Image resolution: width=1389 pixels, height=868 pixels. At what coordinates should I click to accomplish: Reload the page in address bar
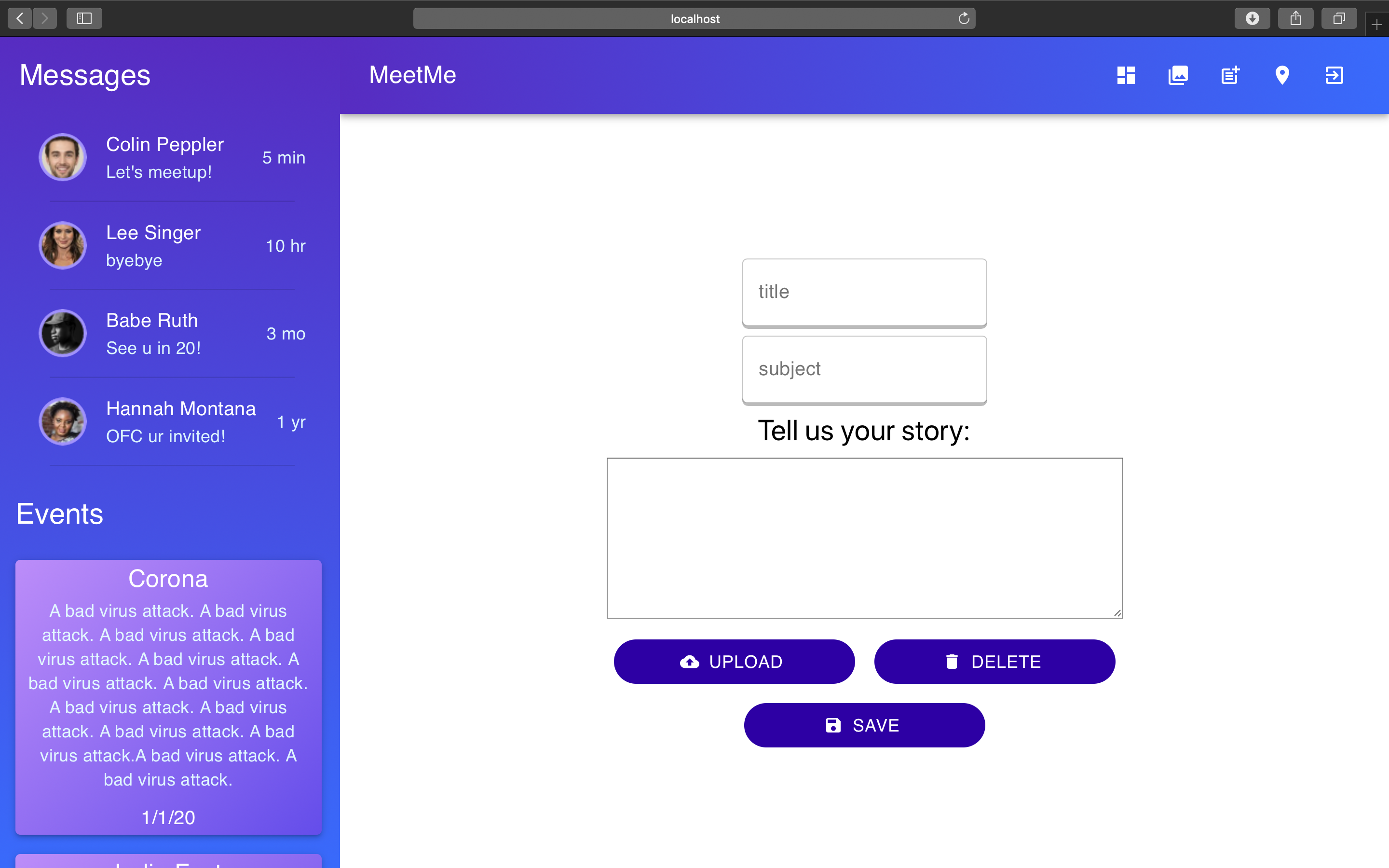pos(964,18)
